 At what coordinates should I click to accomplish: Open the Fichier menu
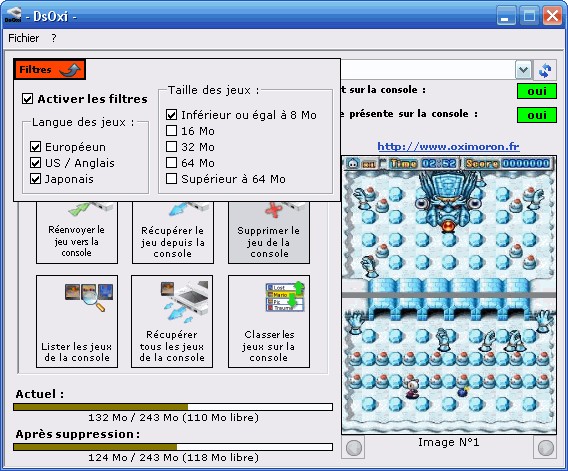coord(24,38)
